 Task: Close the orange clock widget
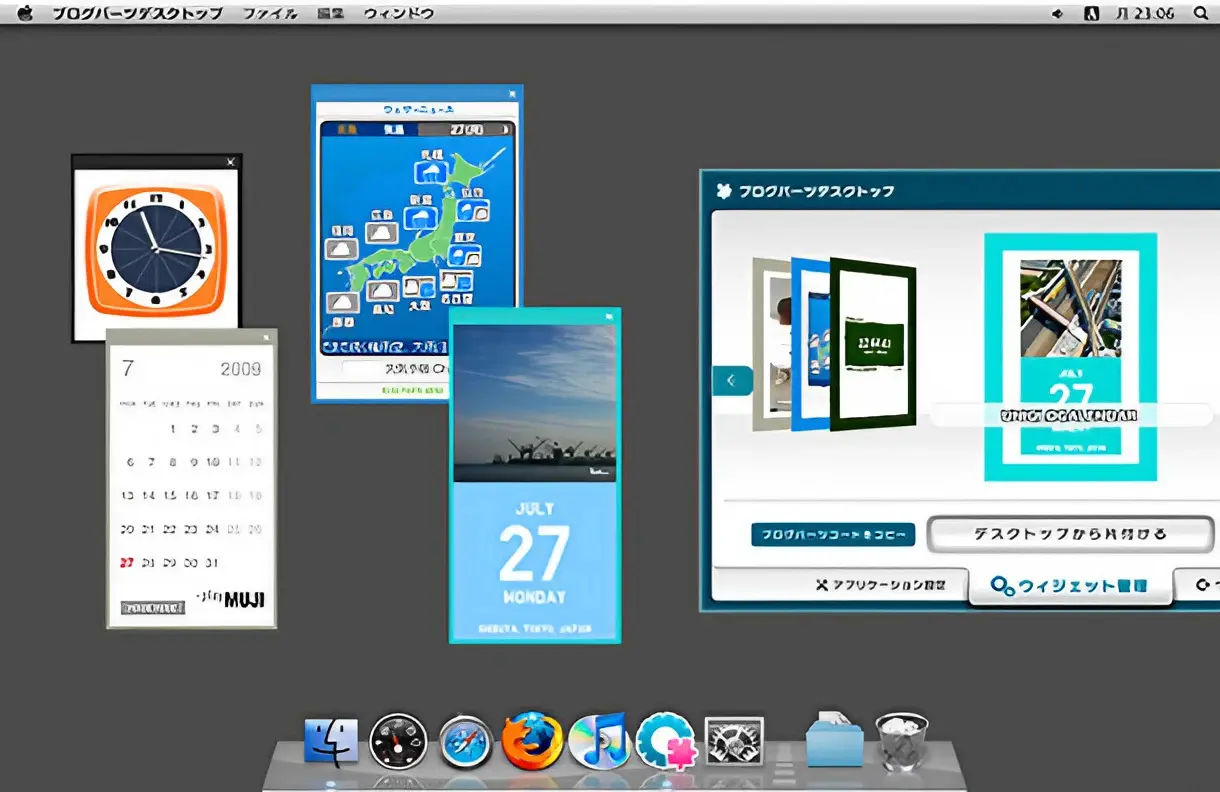pos(231,162)
